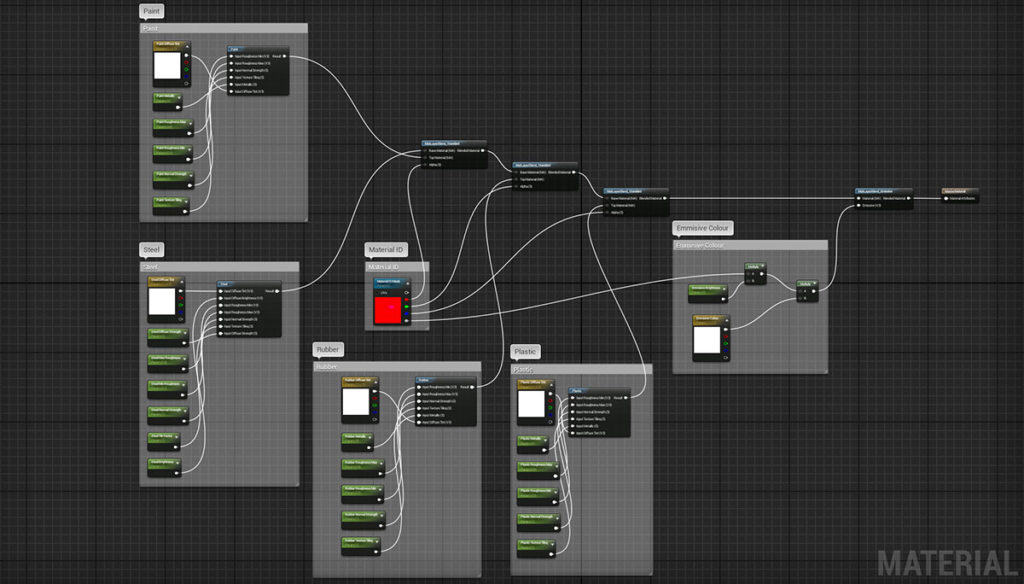Click the green channel pin on Material ID mask
The image size is (1024, 584).
click(x=406, y=306)
